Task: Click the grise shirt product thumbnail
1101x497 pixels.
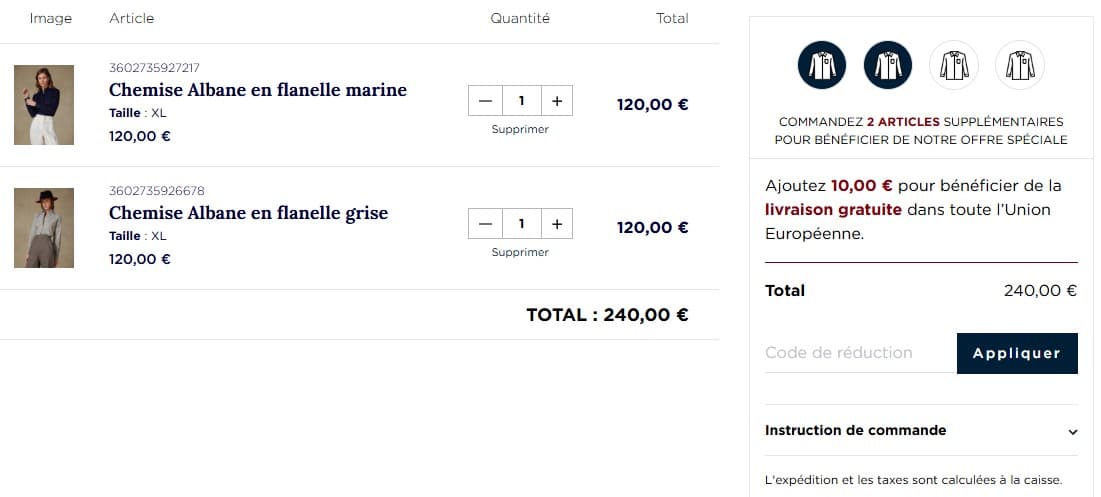Action: 44,228
